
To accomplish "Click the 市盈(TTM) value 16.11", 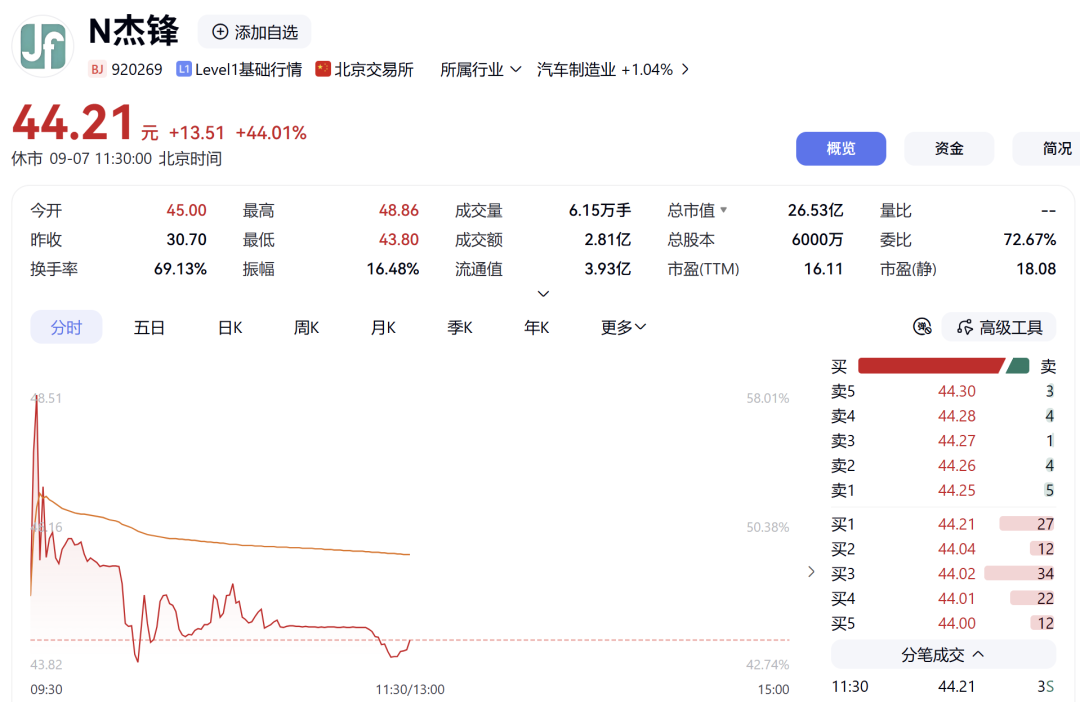I will point(823,269).
